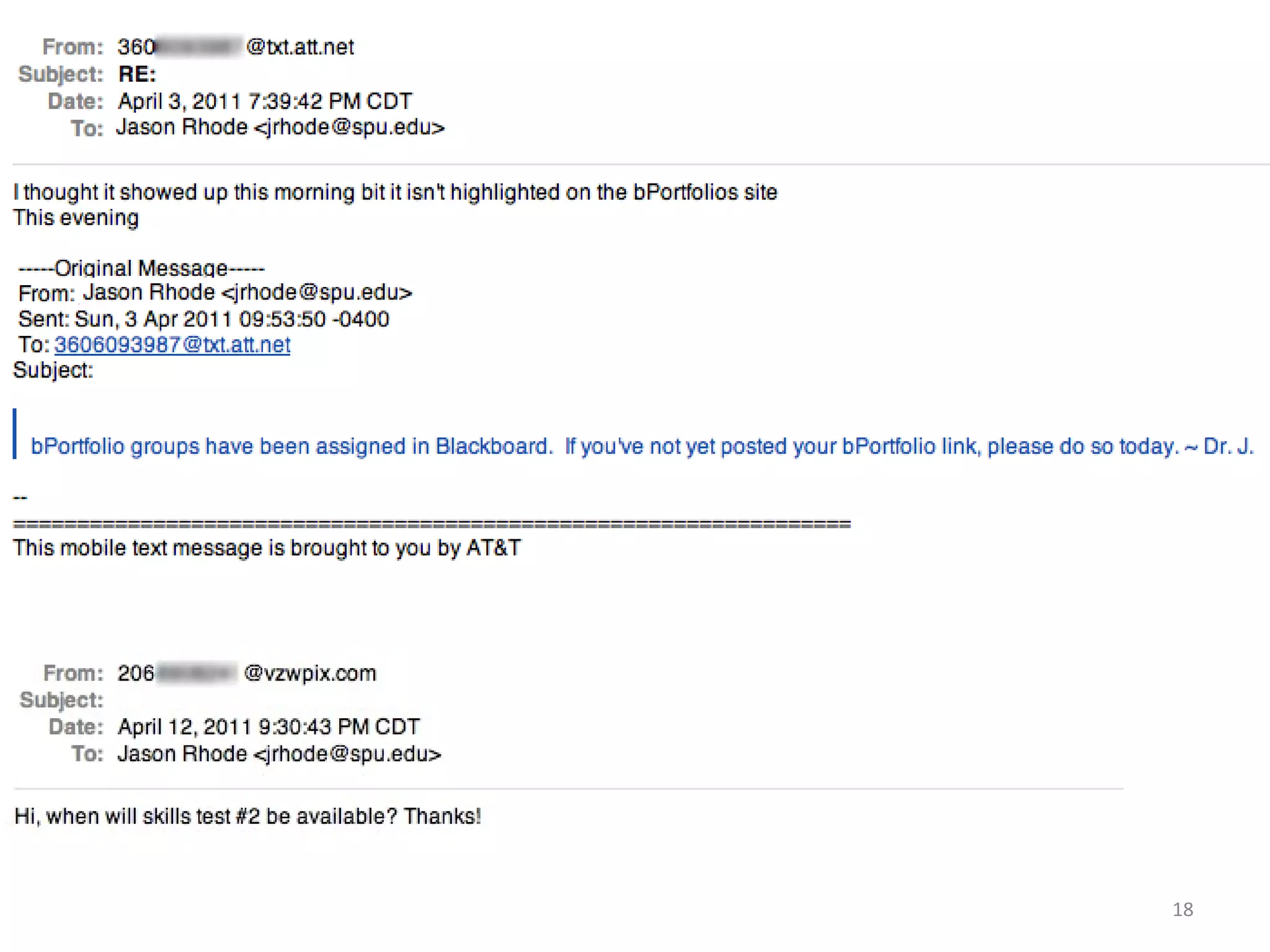The image size is (1270, 952).
Task: Click the AT&T mobile text message footer
Action: (x=267, y=548)
